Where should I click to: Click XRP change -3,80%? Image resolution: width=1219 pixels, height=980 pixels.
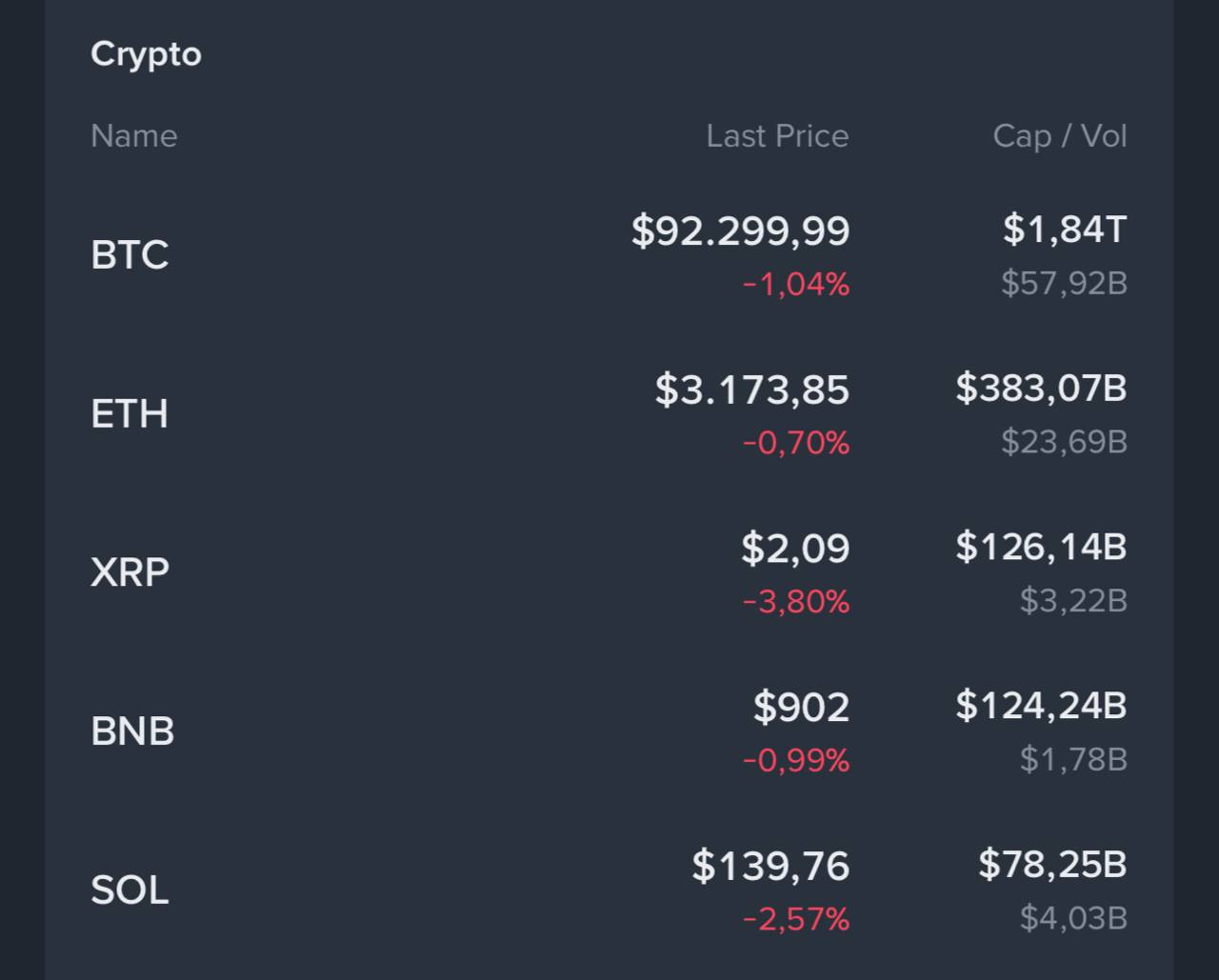(x=795, y=602)
